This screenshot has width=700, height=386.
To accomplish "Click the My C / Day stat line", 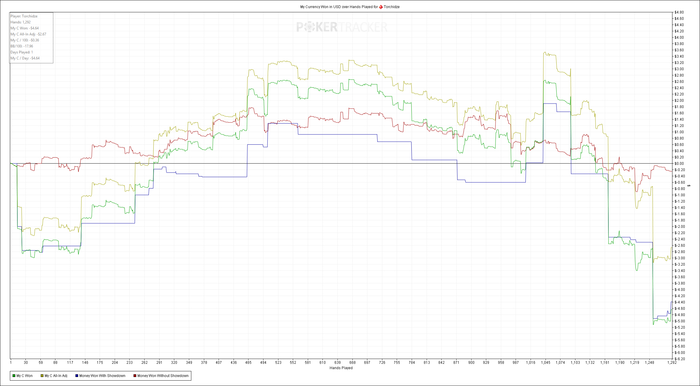I will [25, 58].
